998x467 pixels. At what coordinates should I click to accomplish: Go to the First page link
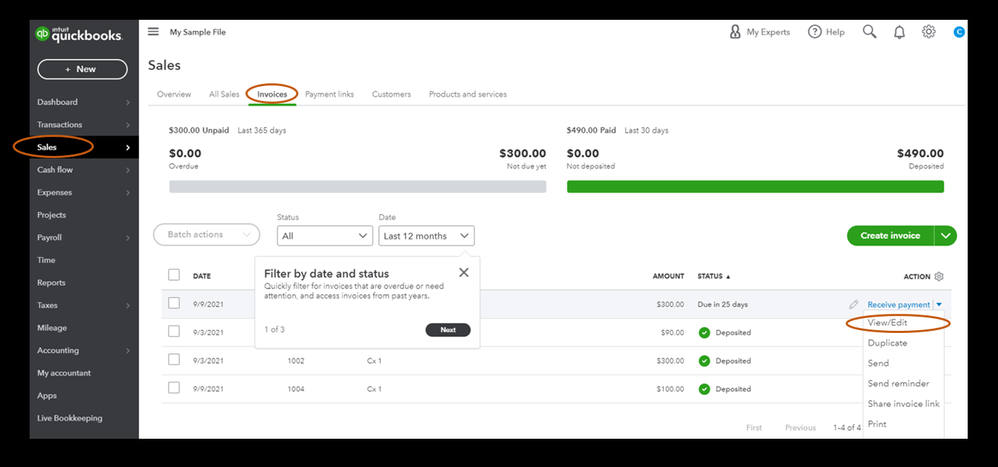pyautogui.click(x=754, y=428)
